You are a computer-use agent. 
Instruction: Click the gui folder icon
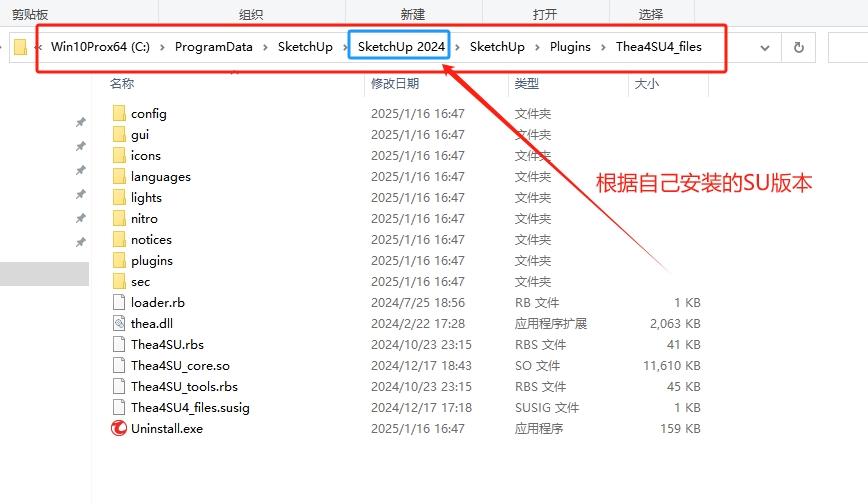point(119,134)
